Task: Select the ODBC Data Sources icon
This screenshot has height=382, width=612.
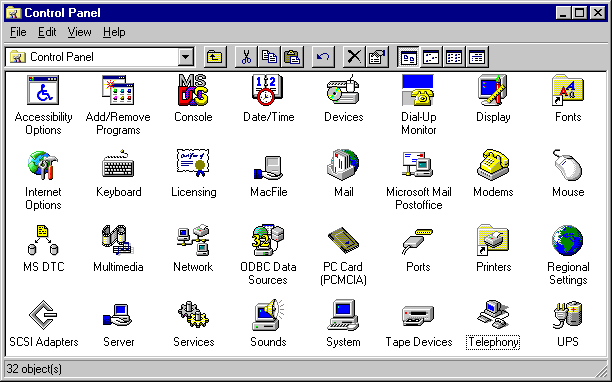Action: 268,240
